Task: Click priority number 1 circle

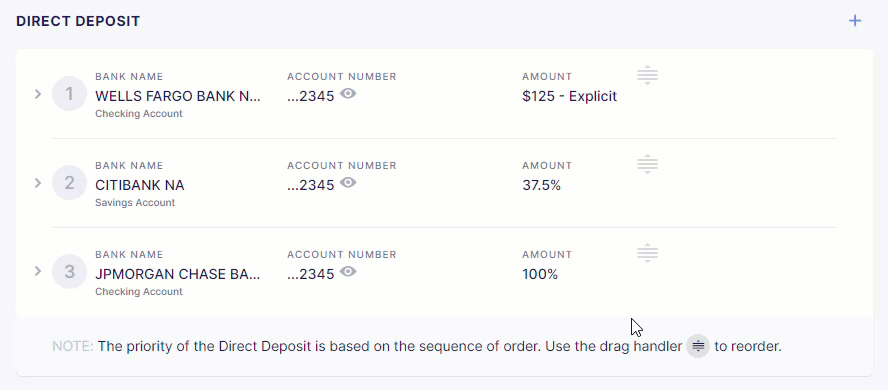Action: coord(69,93)
